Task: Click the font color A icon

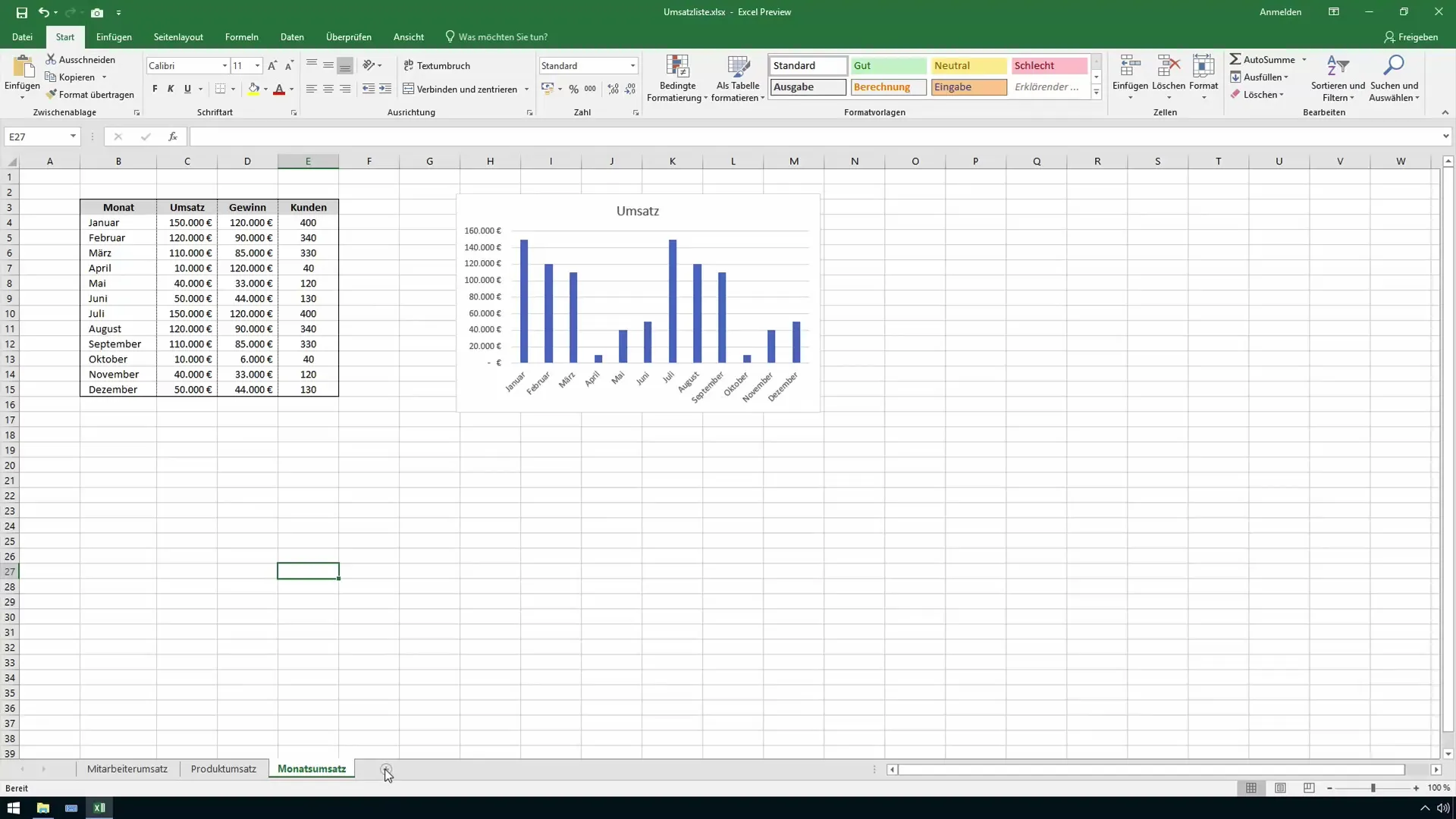Action: click(x=279, y=89)
